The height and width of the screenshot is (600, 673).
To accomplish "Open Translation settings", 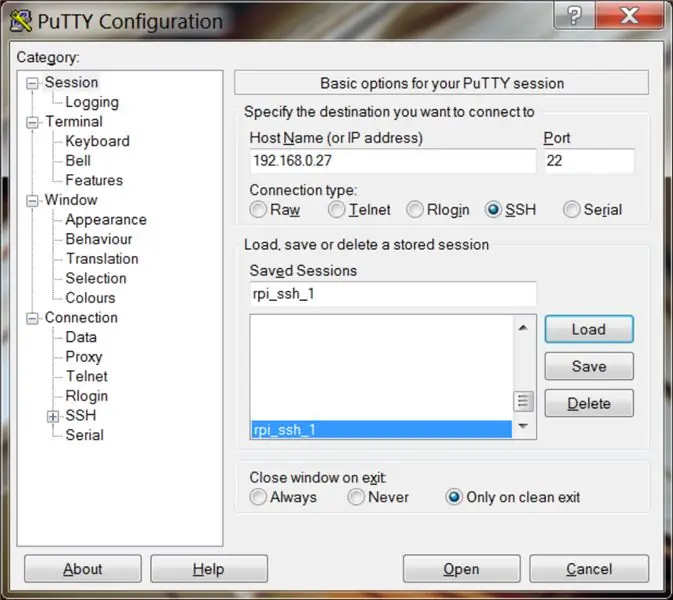I will 102,259.
